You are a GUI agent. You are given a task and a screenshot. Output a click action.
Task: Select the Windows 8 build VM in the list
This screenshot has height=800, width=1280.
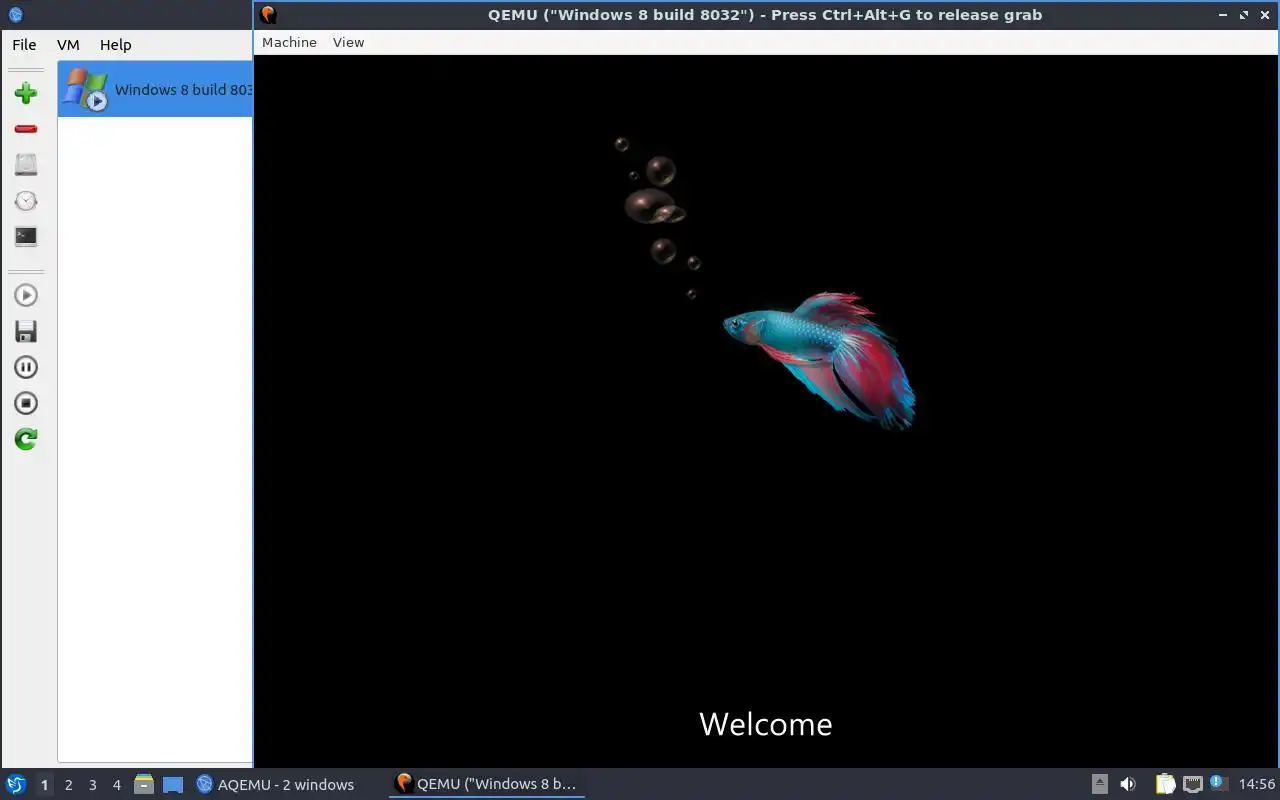[155, 89]
